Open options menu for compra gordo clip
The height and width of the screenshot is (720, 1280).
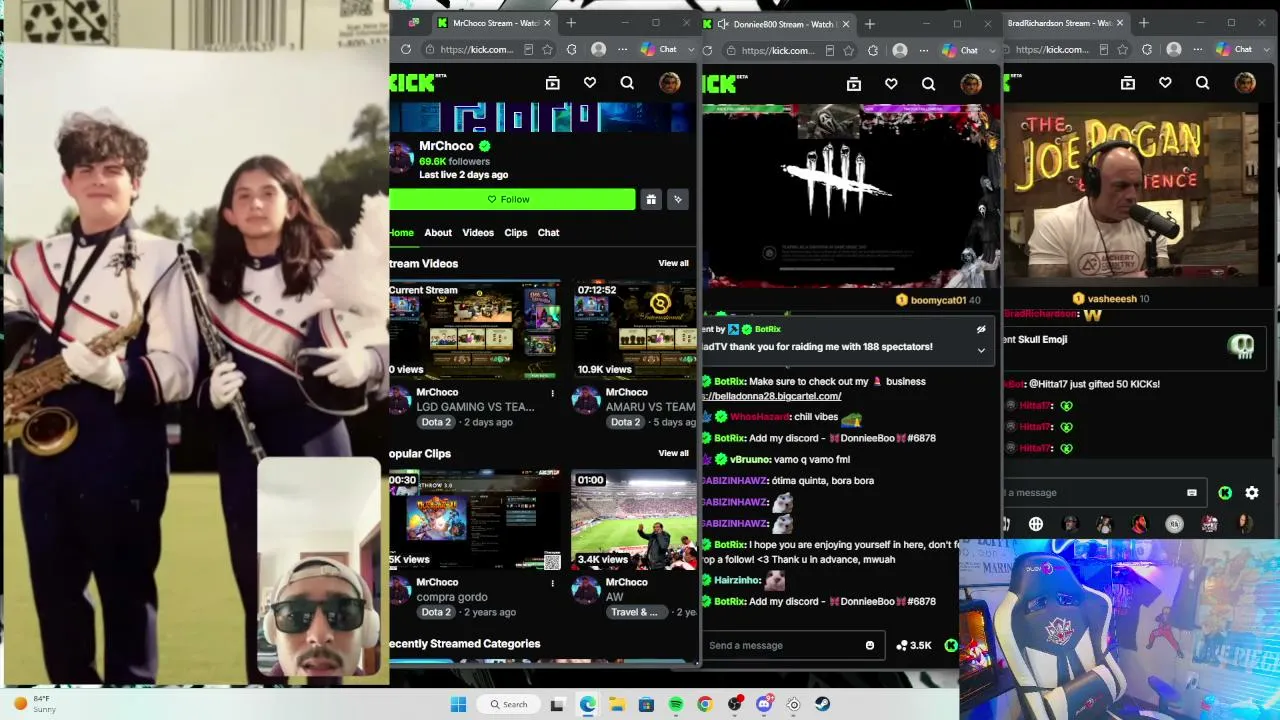pyautogui.click(x=552, y=583)
